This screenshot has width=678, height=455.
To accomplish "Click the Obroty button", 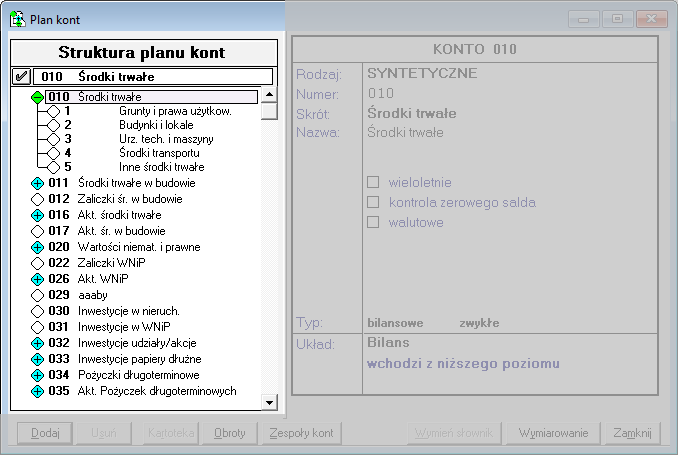I will point(230,433).
